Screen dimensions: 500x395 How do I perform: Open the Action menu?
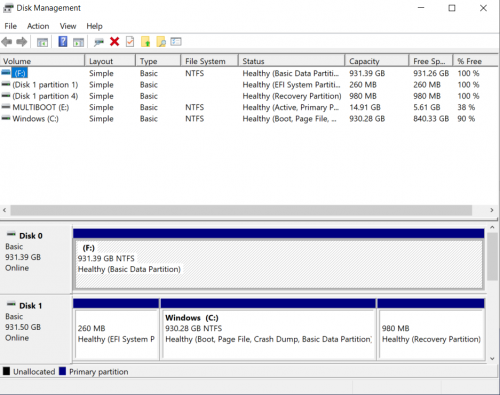(x=38, y=26)
